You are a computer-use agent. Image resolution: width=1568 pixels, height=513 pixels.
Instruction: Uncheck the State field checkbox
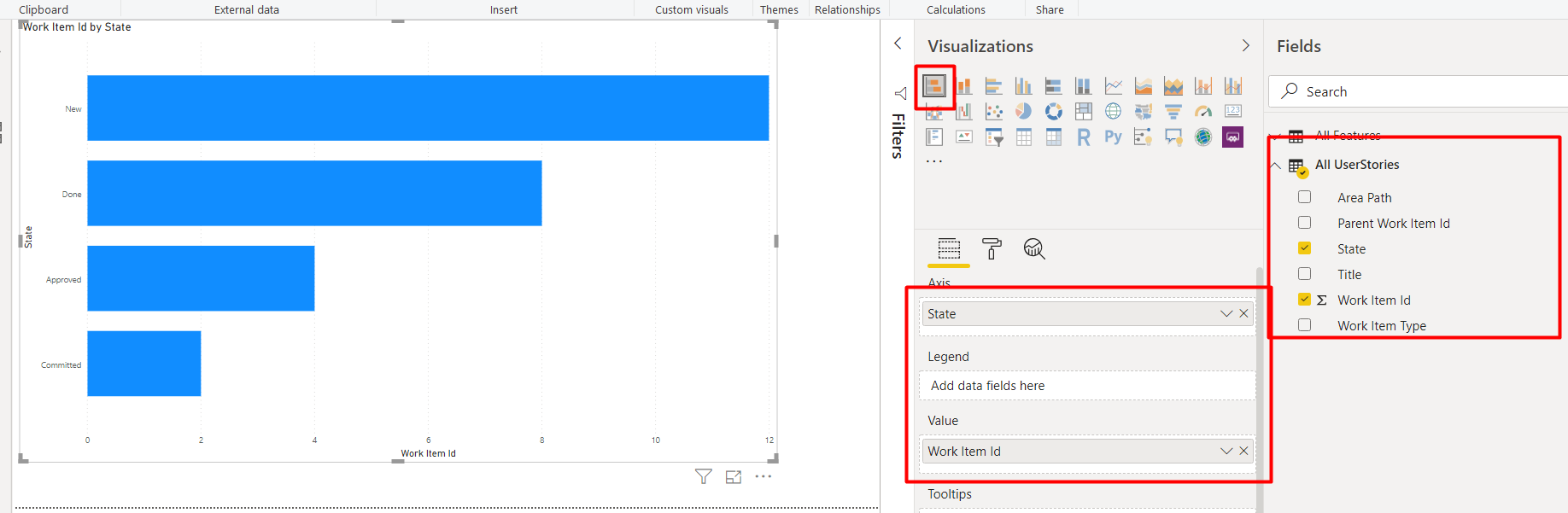(1304, 248)
